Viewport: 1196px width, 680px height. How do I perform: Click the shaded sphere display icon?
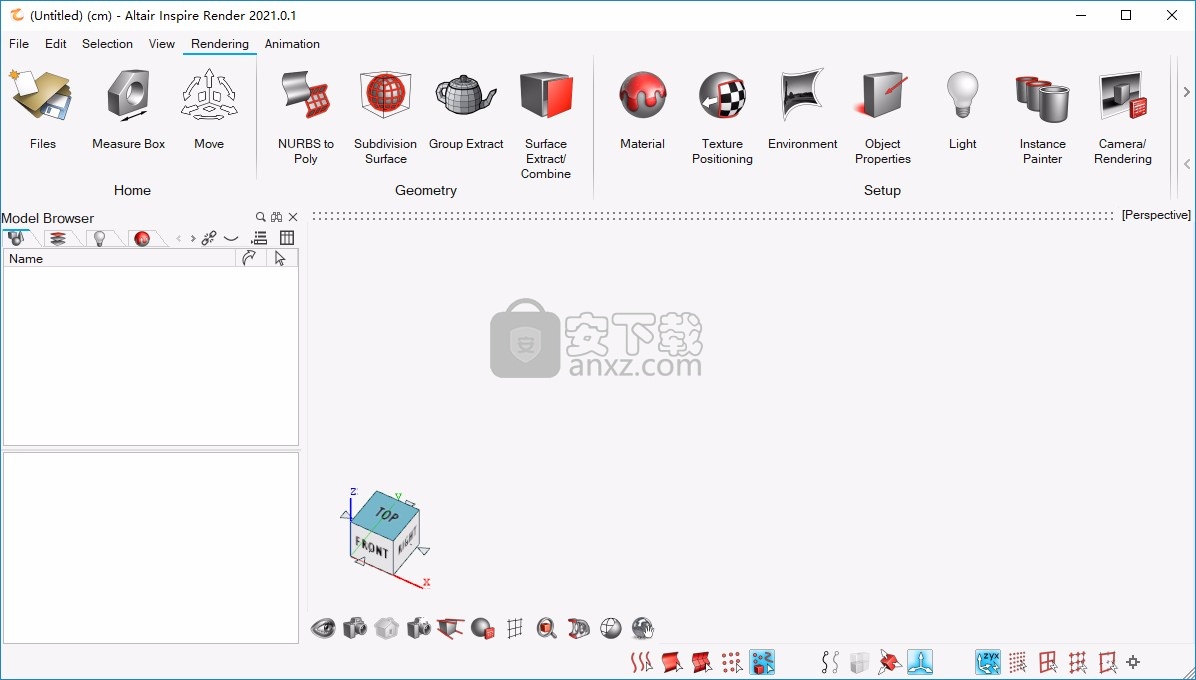[483, 628]
